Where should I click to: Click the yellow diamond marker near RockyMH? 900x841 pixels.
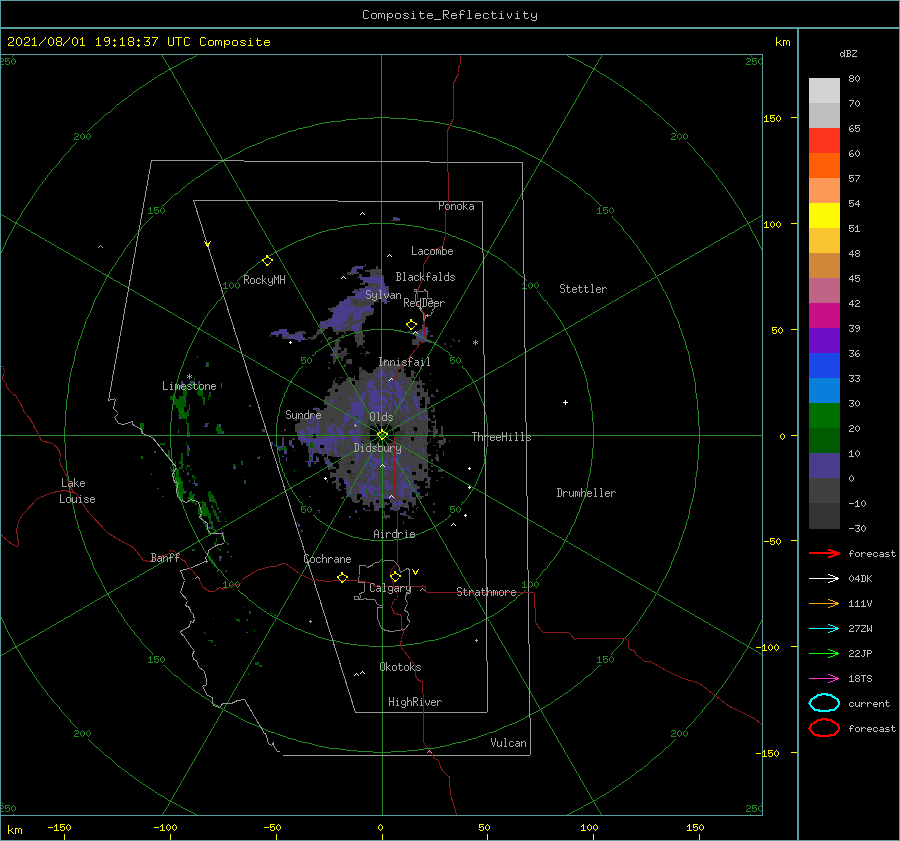pyautogui.click(x=267, y=261)
